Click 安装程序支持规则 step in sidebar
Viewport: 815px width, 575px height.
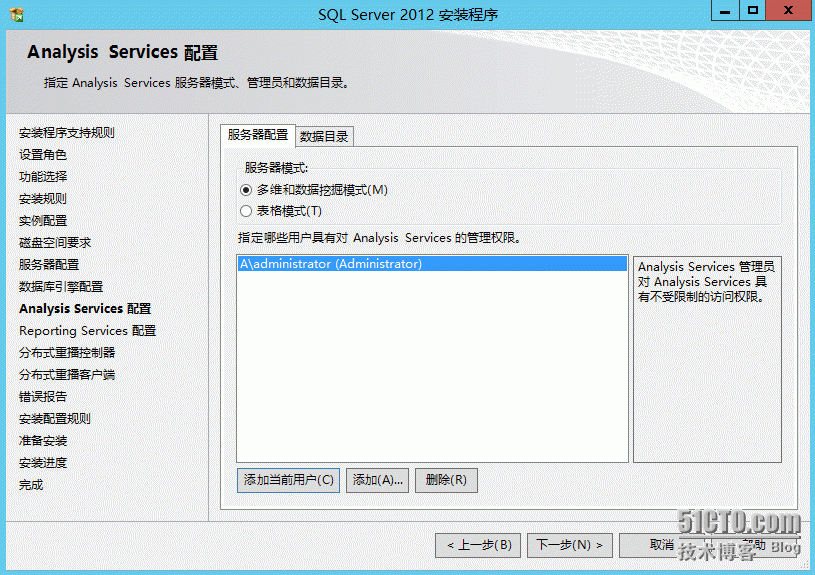67,133
